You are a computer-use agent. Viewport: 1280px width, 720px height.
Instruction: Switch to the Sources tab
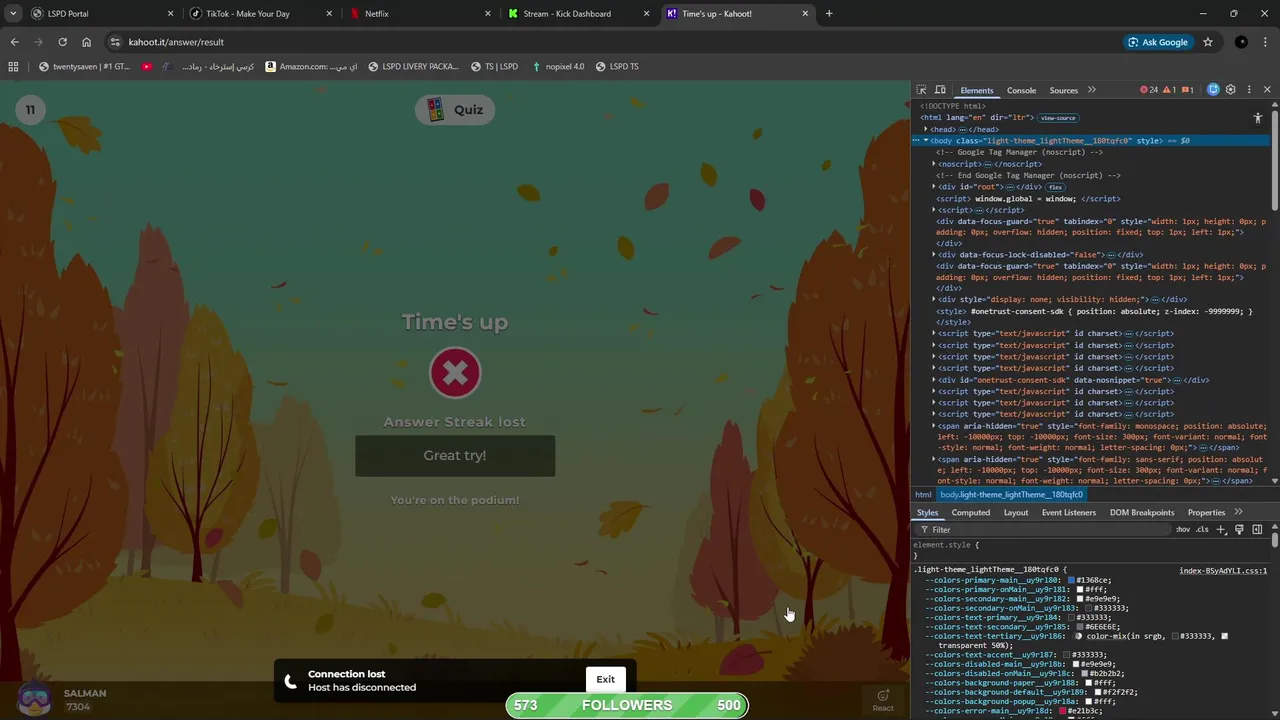pyautogui.click(x=1063, y=90)
